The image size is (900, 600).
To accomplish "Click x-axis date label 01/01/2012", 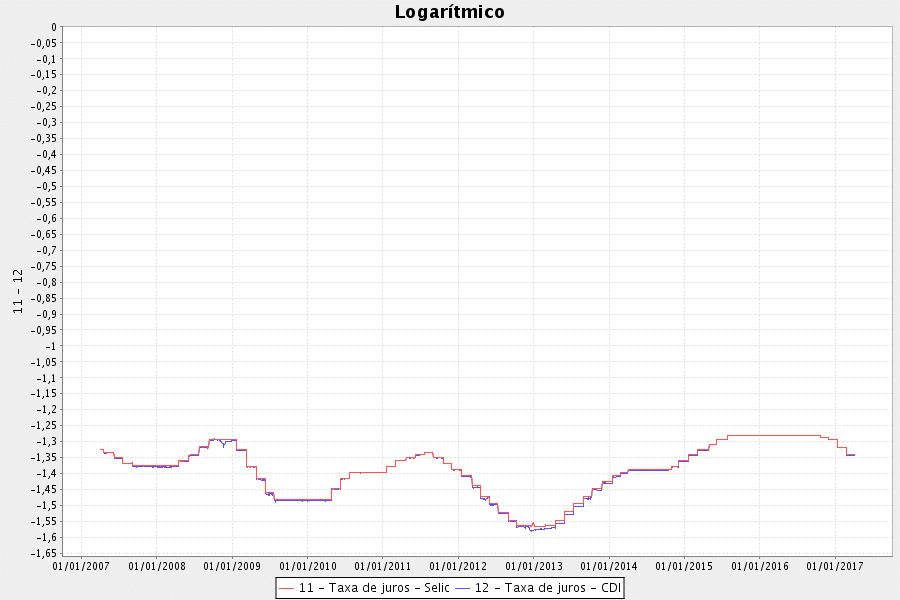I will click(458, 566).
